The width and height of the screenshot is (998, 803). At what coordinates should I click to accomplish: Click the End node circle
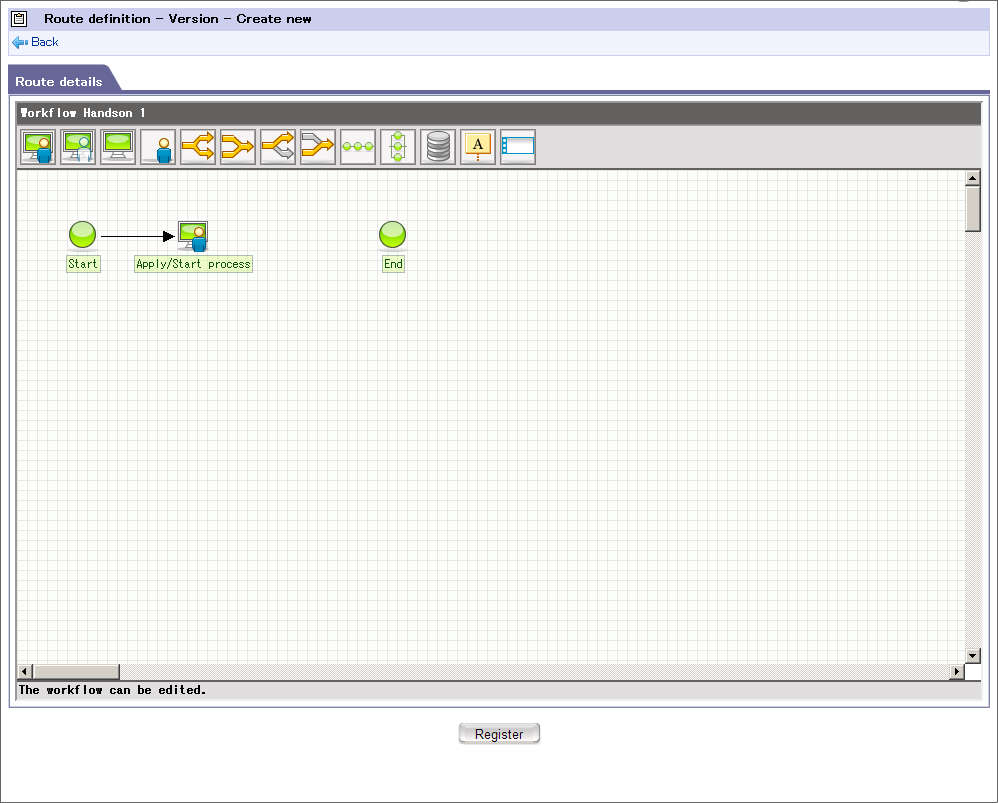[393, 234]
